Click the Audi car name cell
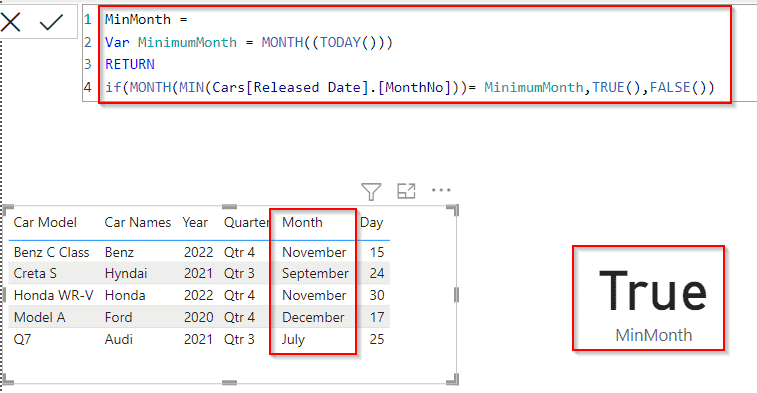757x393 pixels. 118,339
